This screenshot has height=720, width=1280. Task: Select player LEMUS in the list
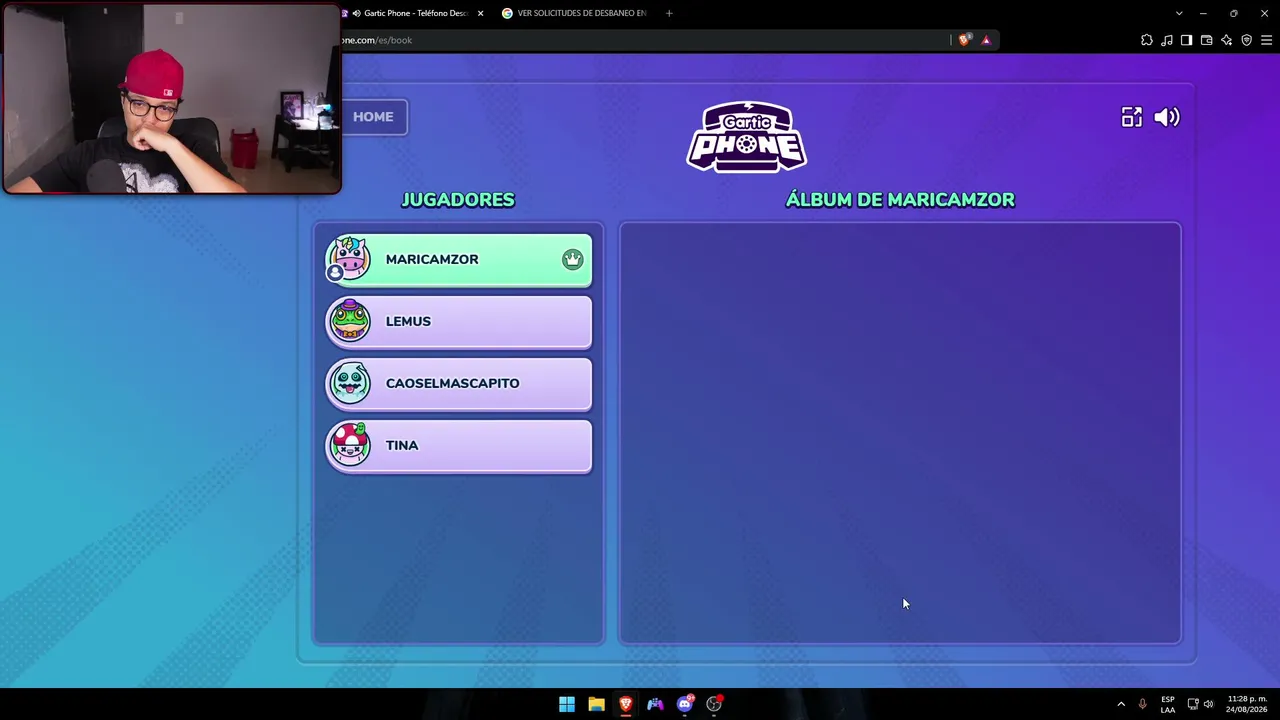pyautogui.click(x=459, y=322)
